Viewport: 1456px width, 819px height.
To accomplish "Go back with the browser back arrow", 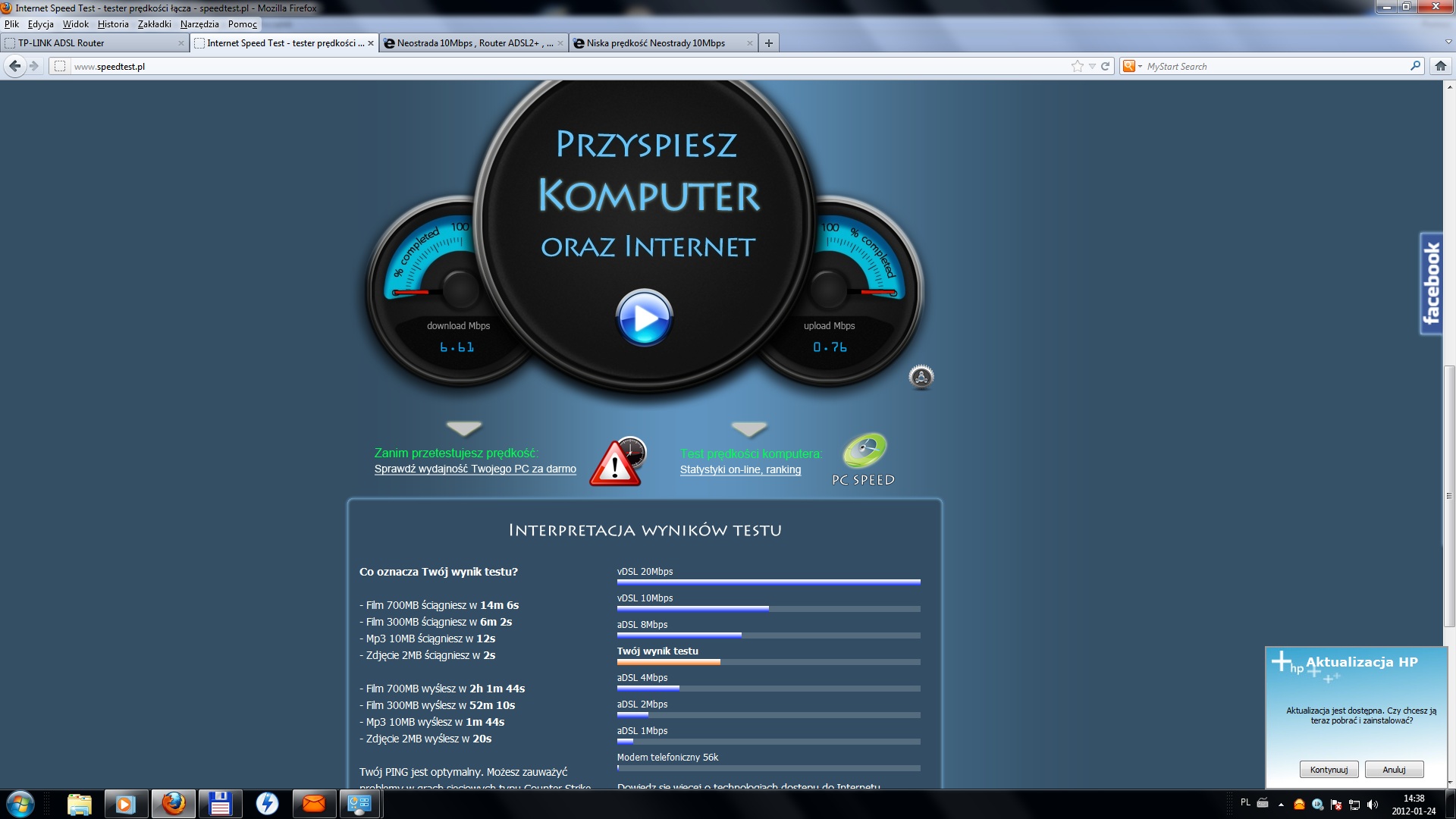I will 14,66.
